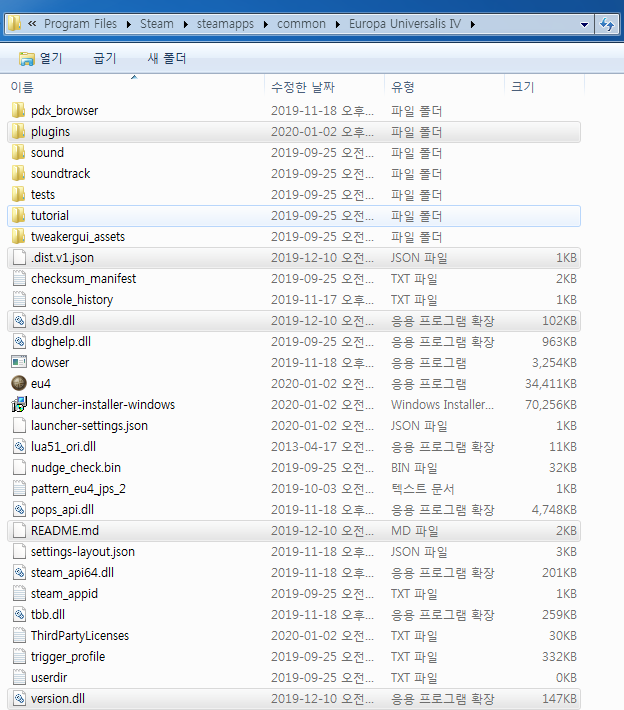The height and width of the screenshot is (710, 624).
Task: Show hidden parent folders via double chevron
Action: pyautogui.click(x=32, y=24)
